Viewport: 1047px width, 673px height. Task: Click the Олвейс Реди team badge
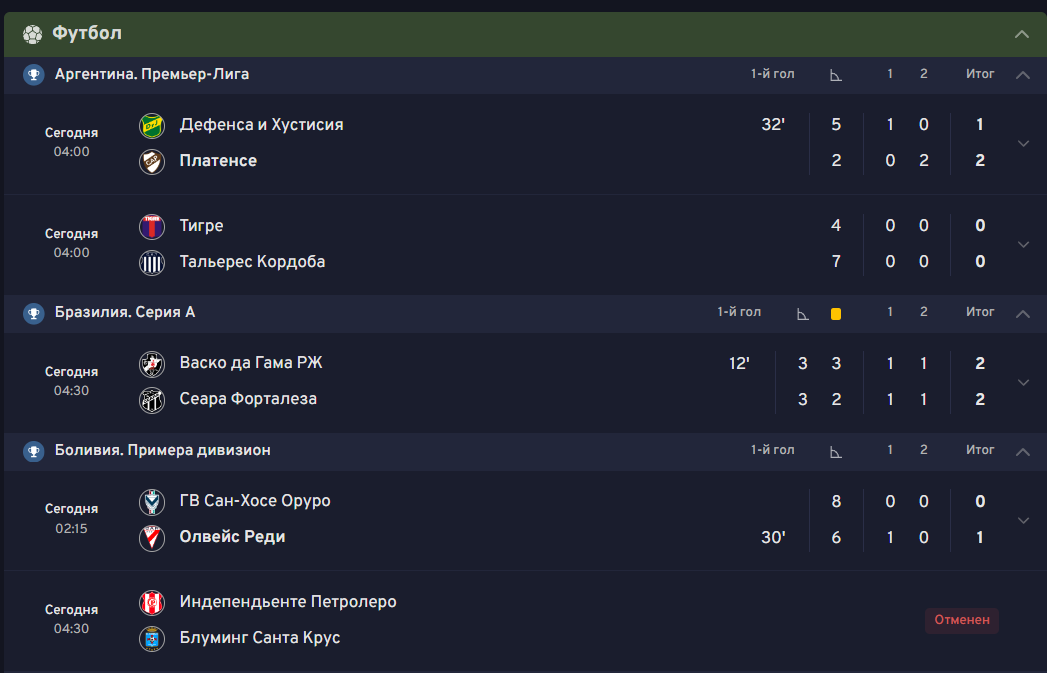pyautogui.click(x=152, y=538)
